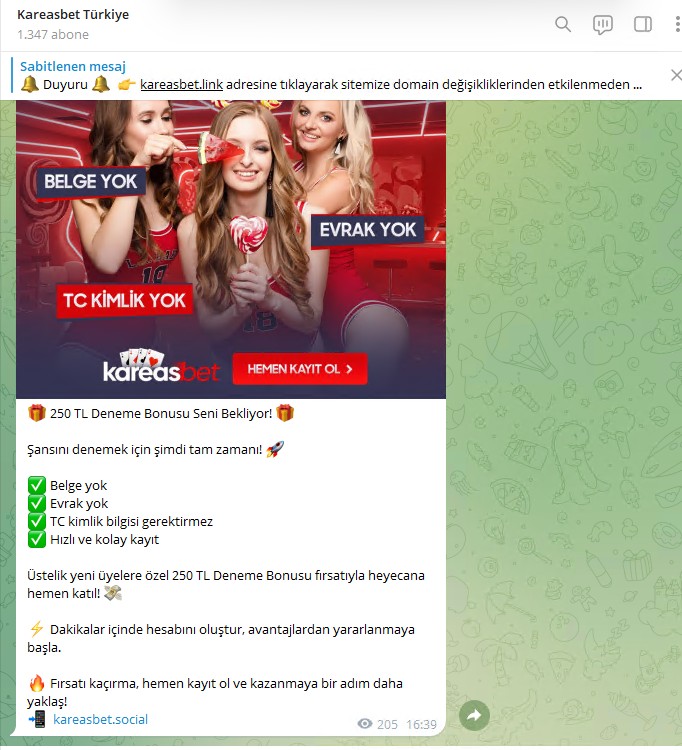Click the 'Üstelik yeni üyelere özel' paragraph

click(x=226, y=584)
